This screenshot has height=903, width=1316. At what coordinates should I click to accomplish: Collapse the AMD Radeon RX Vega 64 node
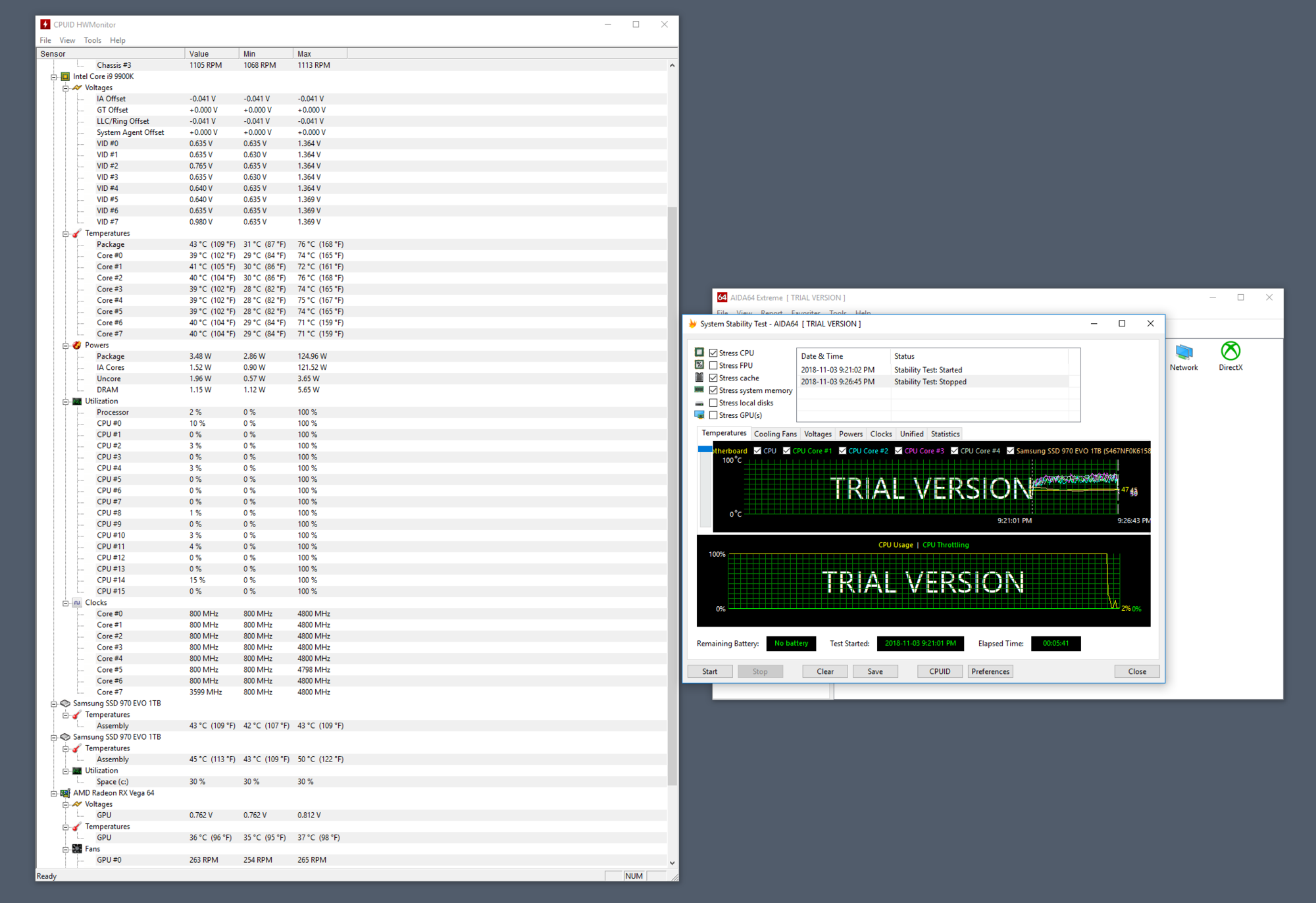pos(54,793)
